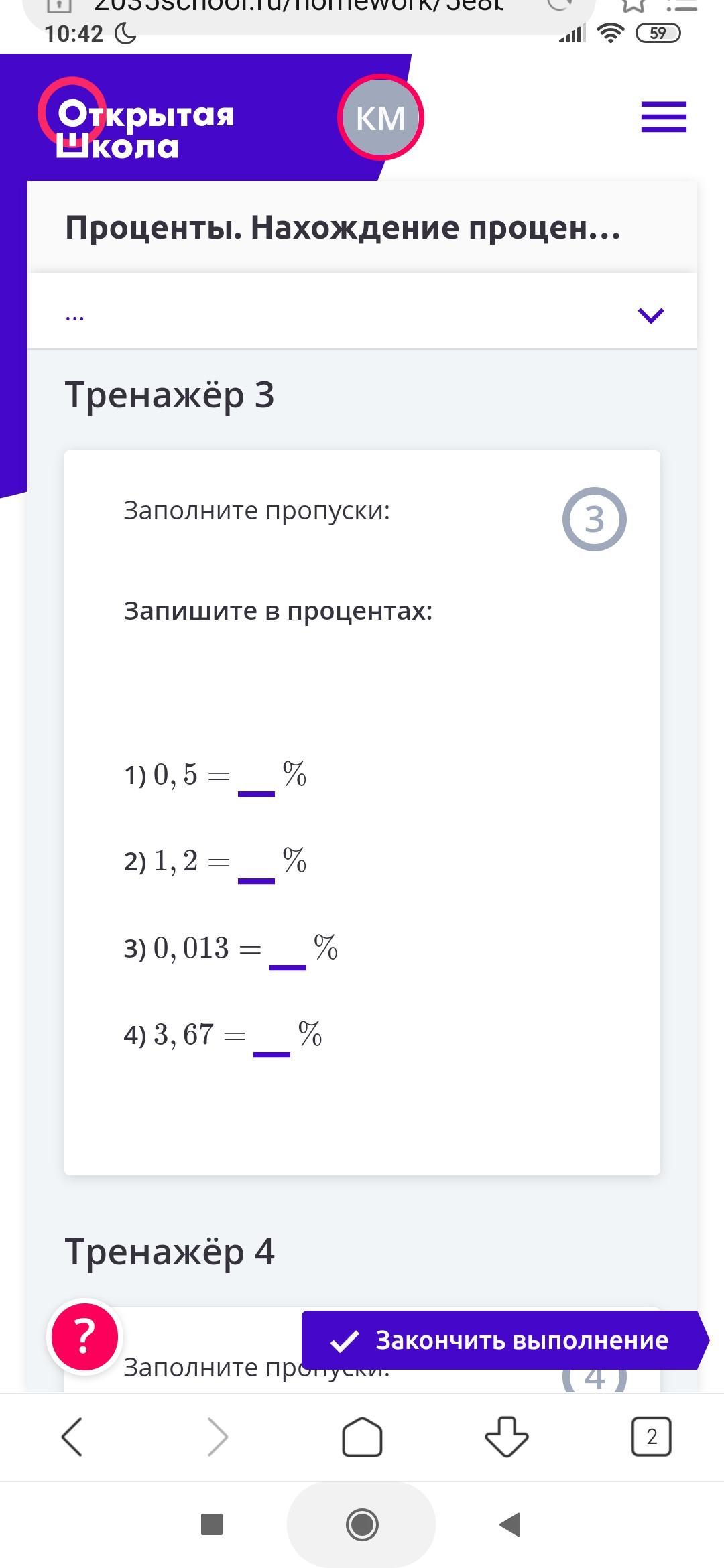Expand the three-dots lesson description row
The width and height of the screenshot is (724, 1568).
362,312
